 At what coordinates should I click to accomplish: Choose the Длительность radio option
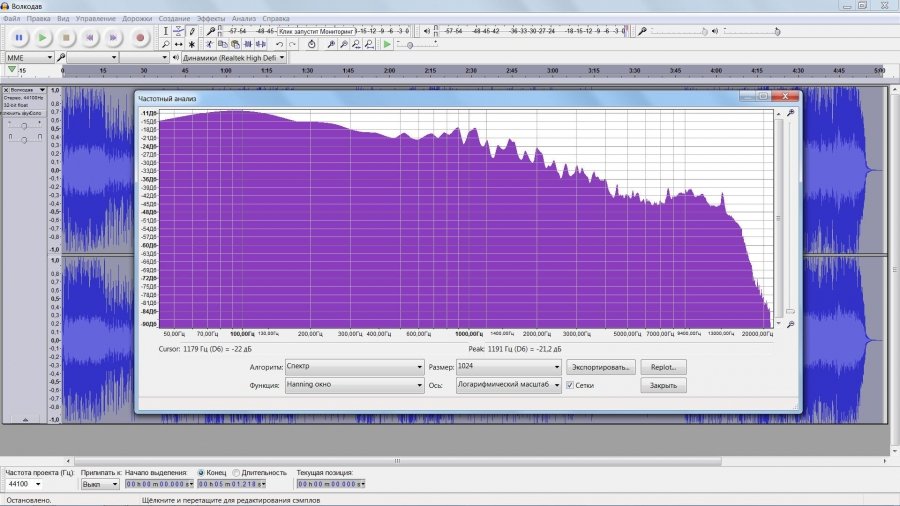click(x=237, y=472)
